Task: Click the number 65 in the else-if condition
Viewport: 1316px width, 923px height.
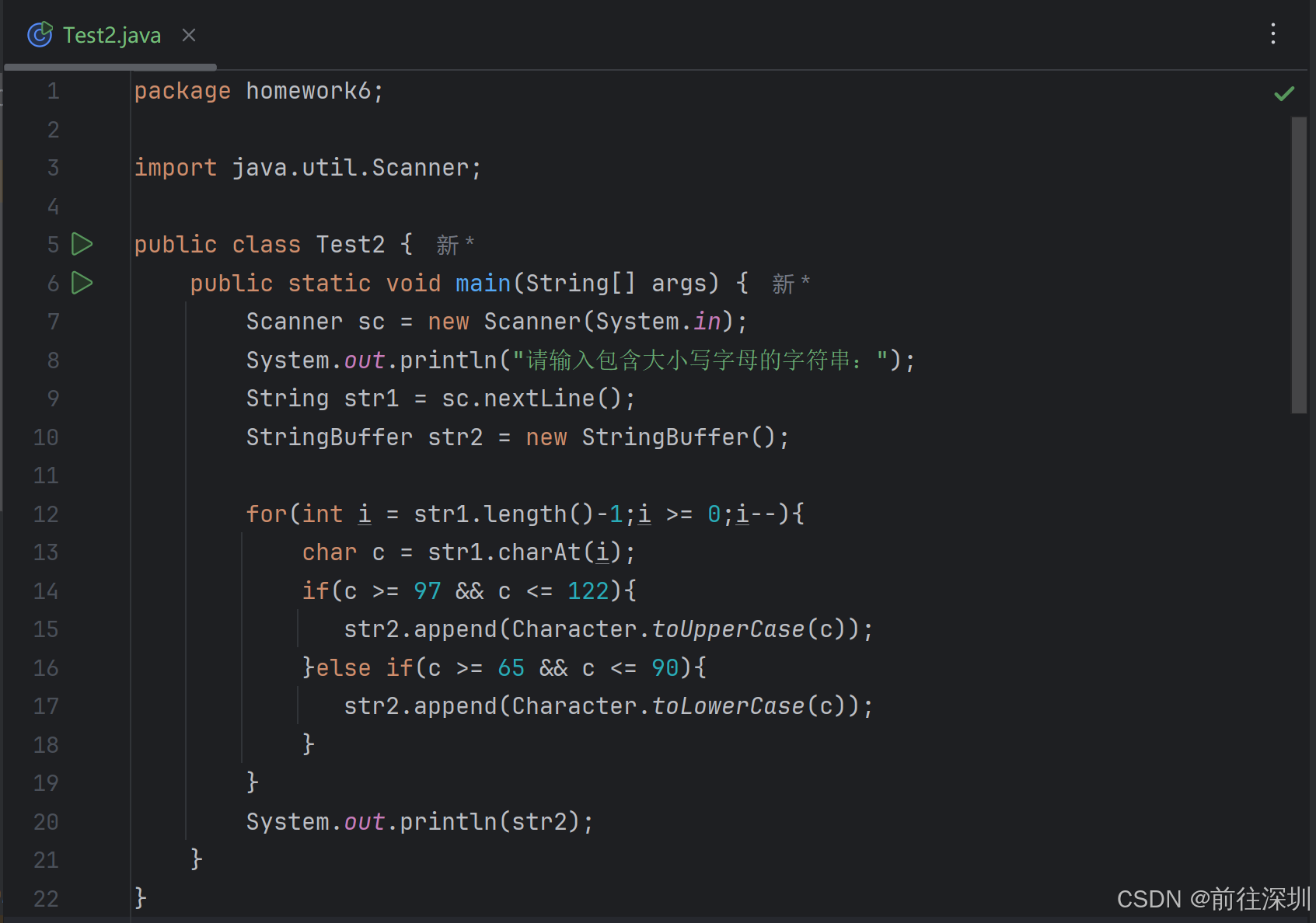Action: pos(511,668)
